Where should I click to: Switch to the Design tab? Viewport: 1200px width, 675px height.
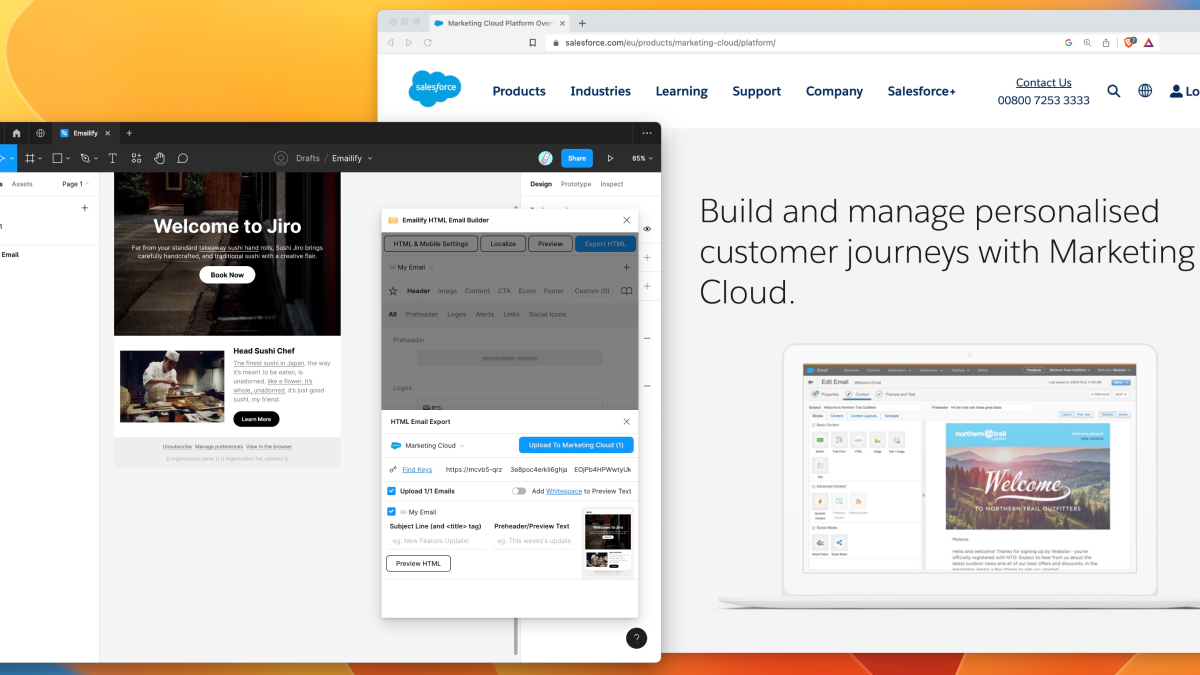541,184
